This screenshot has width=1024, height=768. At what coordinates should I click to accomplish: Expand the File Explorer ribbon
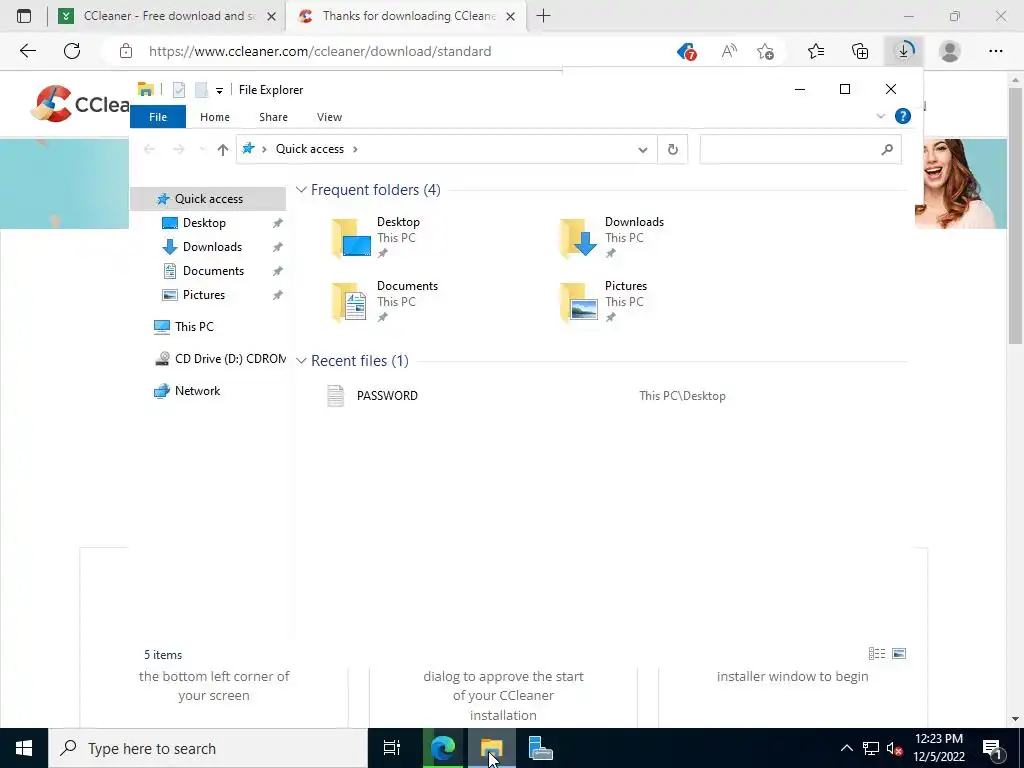[880, 116]
